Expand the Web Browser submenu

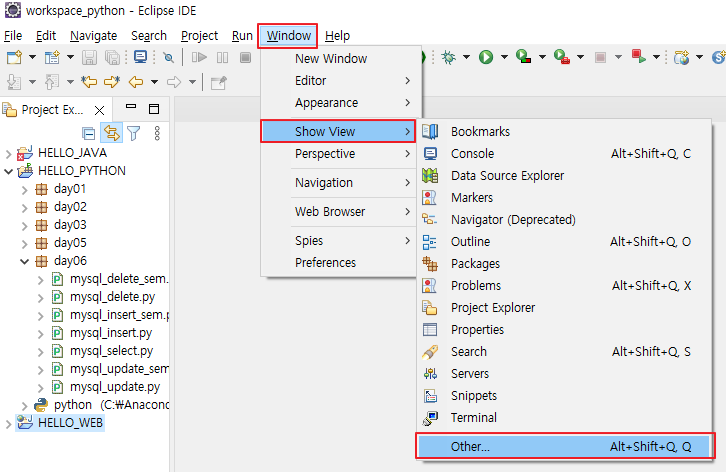340,212
